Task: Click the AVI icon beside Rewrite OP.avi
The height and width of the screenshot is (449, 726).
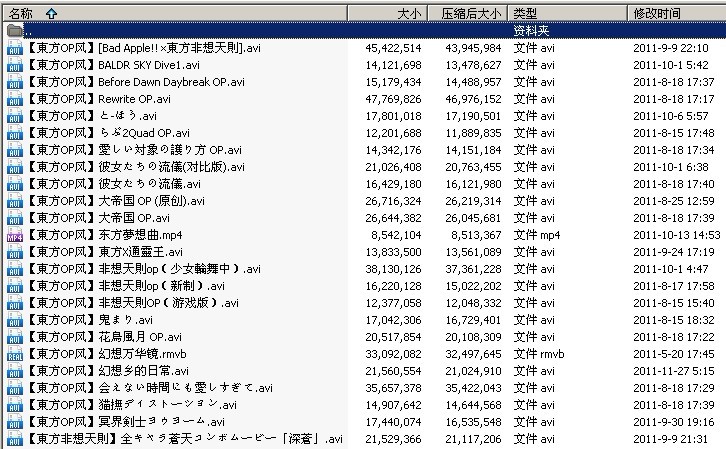Action: coord(14,99)
